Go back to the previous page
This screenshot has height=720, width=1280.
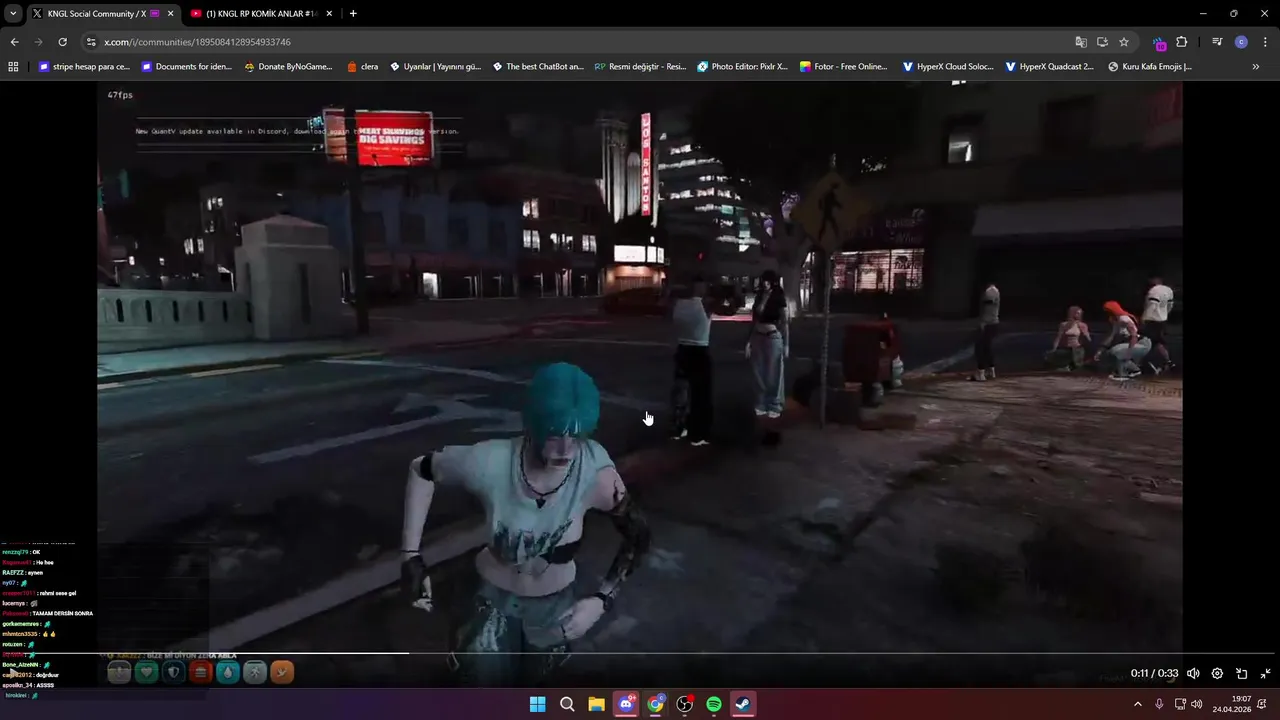14,42
